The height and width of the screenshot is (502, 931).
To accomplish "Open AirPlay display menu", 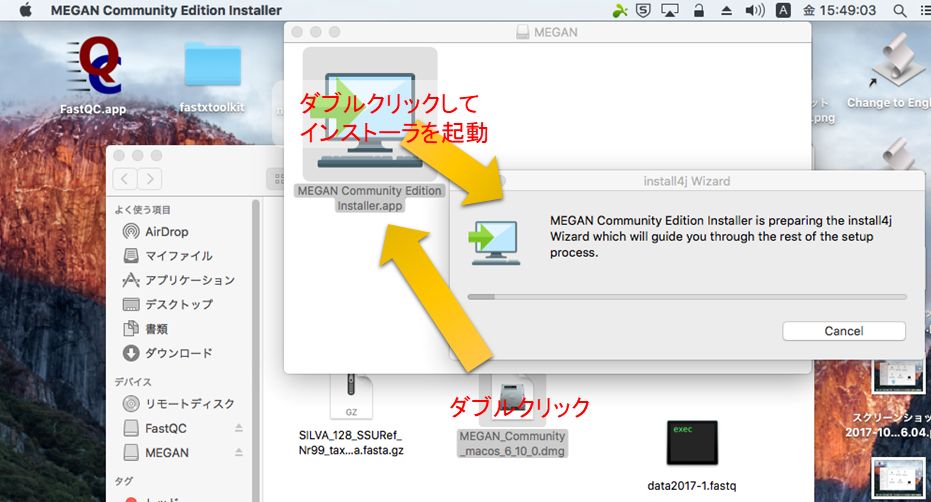I will [670, 11].
